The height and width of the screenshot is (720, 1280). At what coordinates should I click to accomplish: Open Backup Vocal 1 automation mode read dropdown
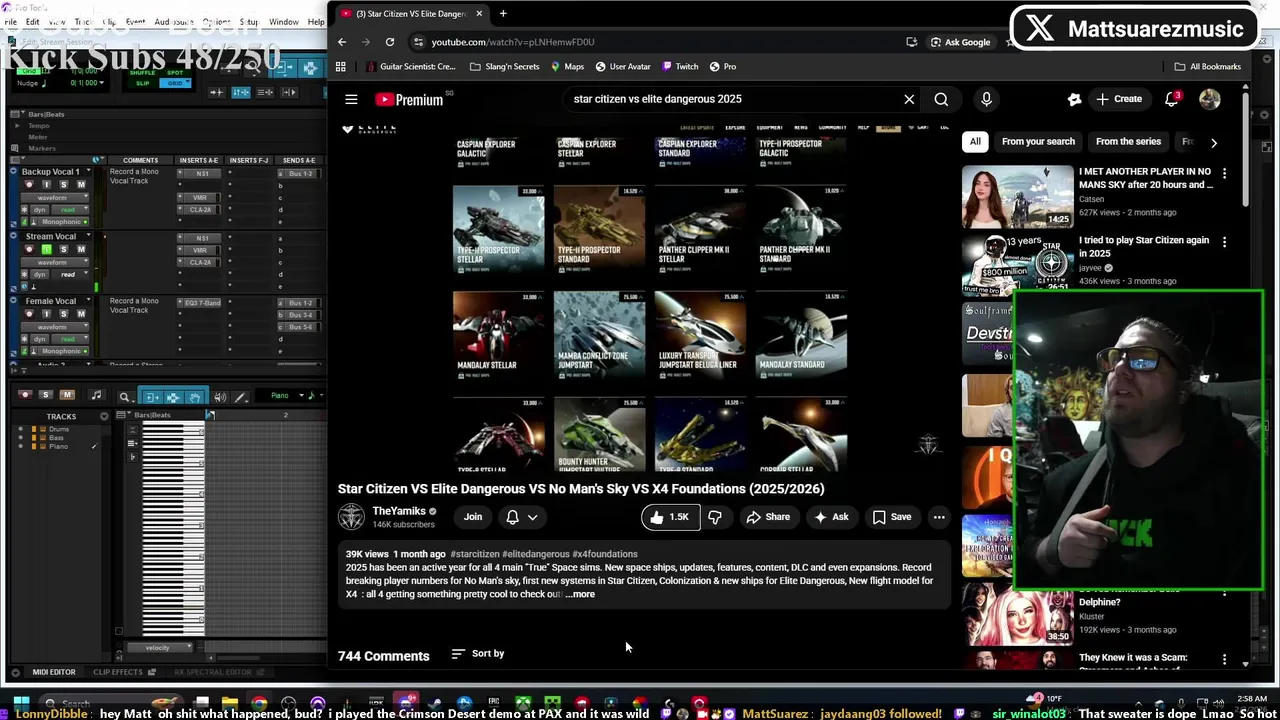tap(68, 209)
